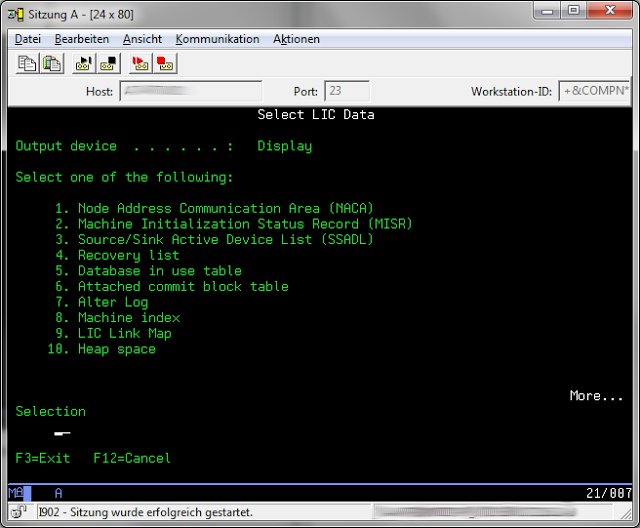Open the Bearbeiten menu
The image size is (640, 528).
(82, 39)
